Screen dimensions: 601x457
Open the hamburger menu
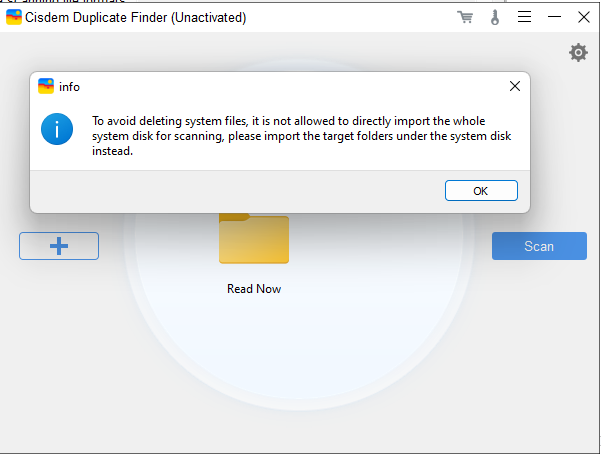(x=524, y=17)
